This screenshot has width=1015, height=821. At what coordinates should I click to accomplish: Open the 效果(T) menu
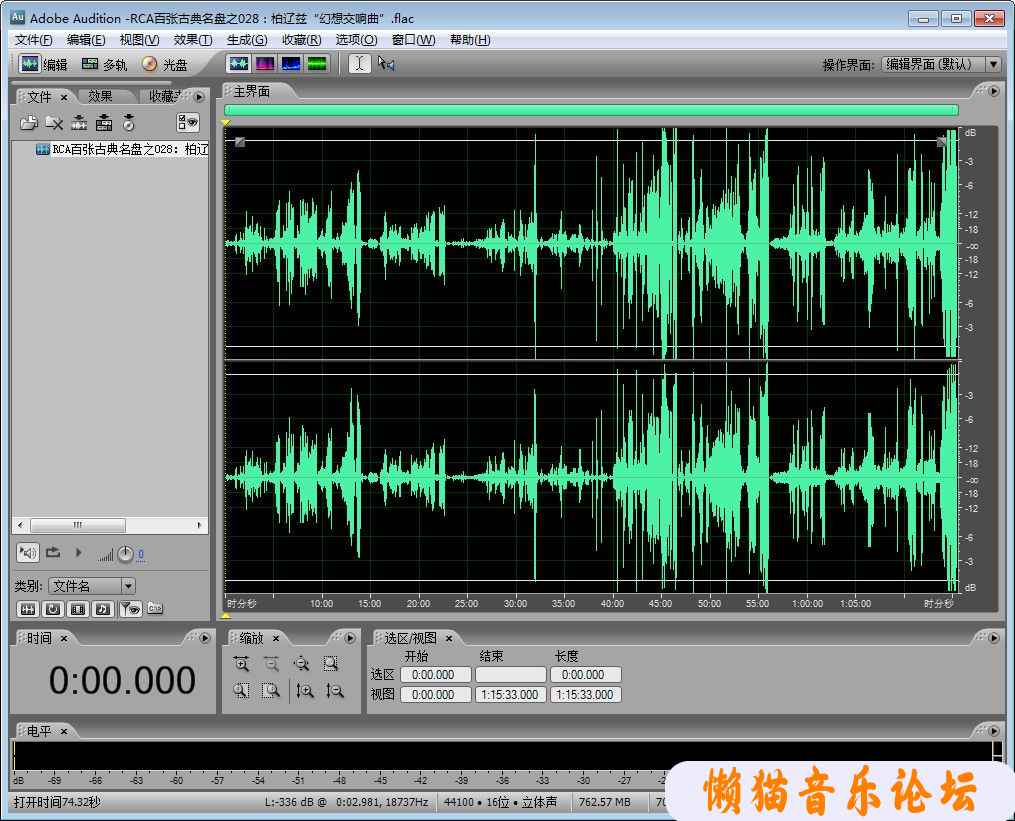(x=192, y=40)
